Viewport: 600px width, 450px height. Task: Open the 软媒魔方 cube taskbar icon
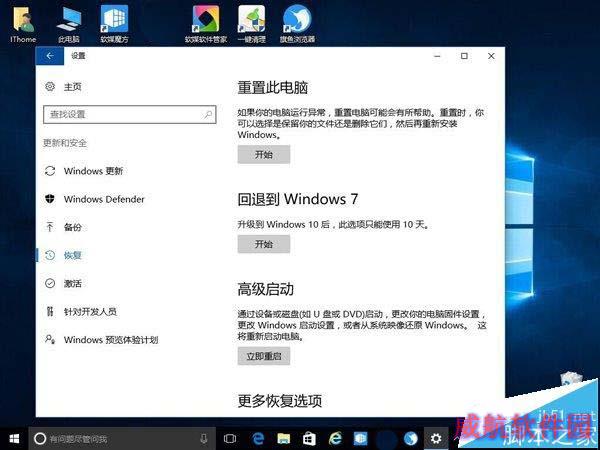tap(360, 439)
